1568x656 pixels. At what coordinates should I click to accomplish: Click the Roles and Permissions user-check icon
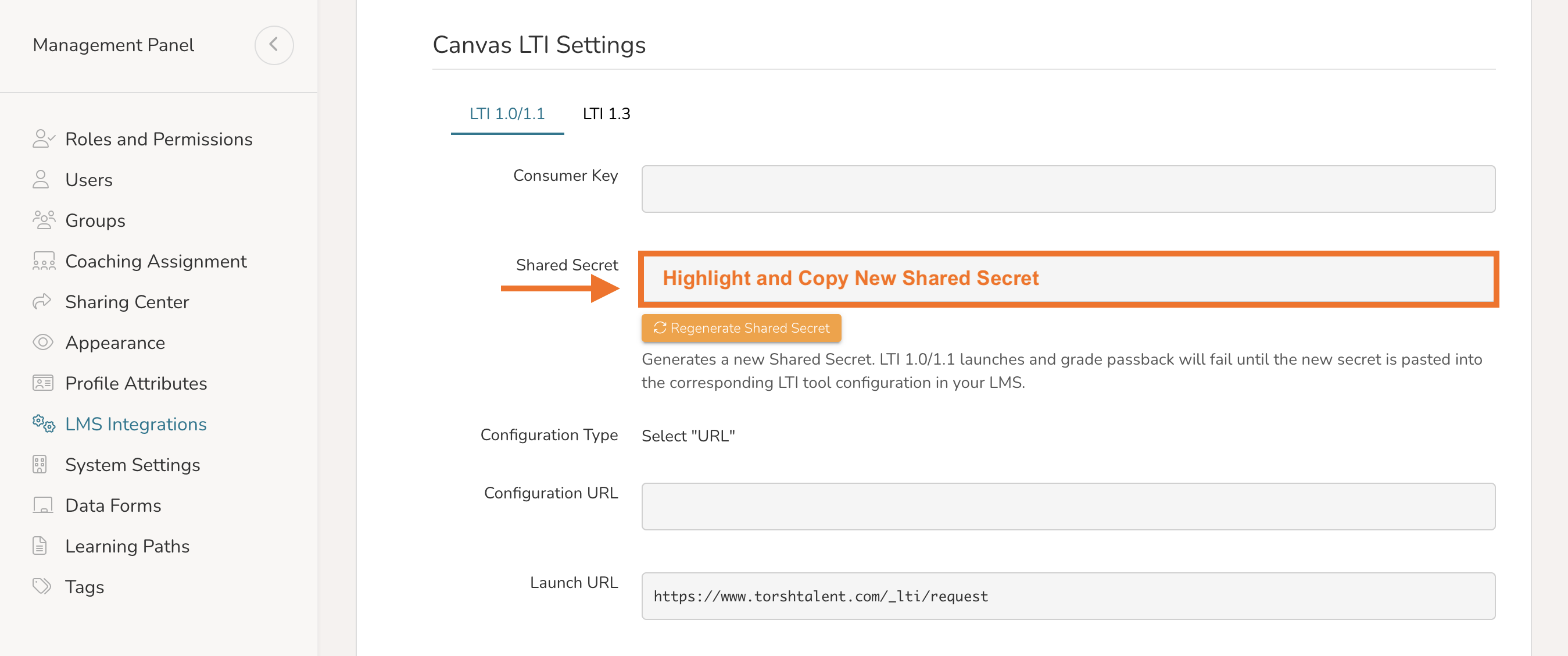[43, 139]
